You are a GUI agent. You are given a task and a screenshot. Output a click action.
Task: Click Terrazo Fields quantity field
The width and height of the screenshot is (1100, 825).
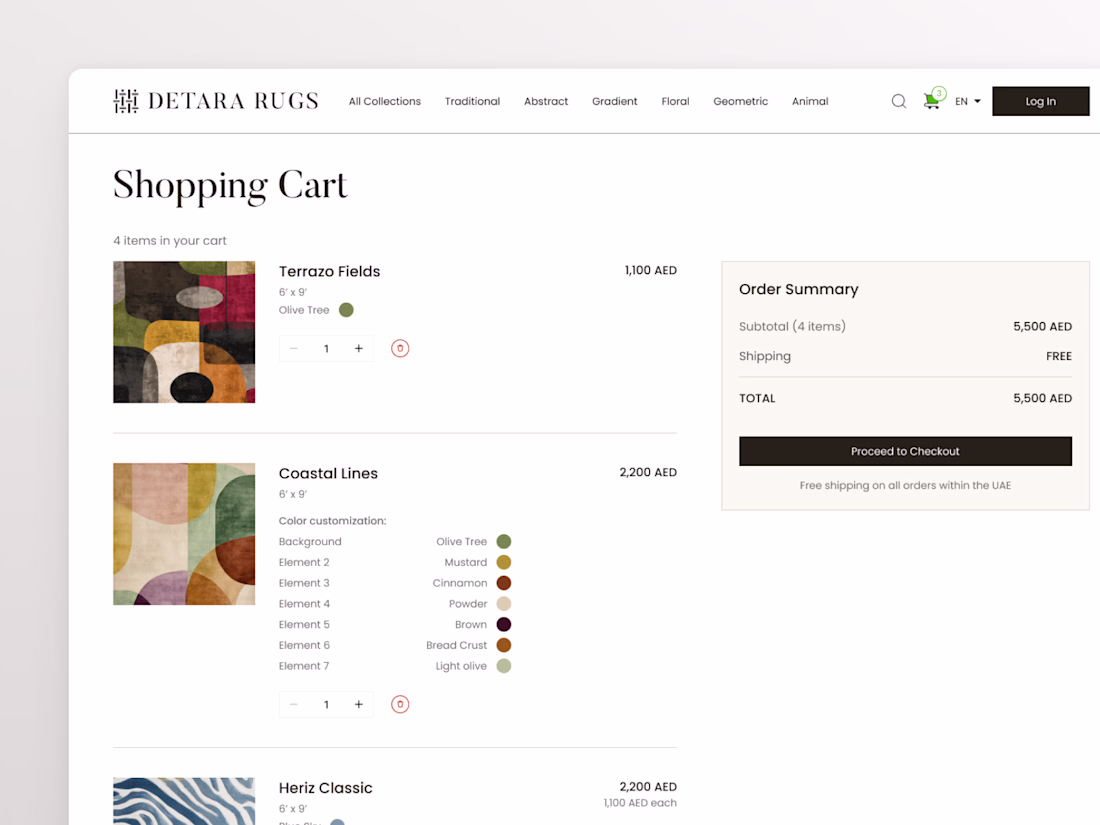[x=326, y=349]
